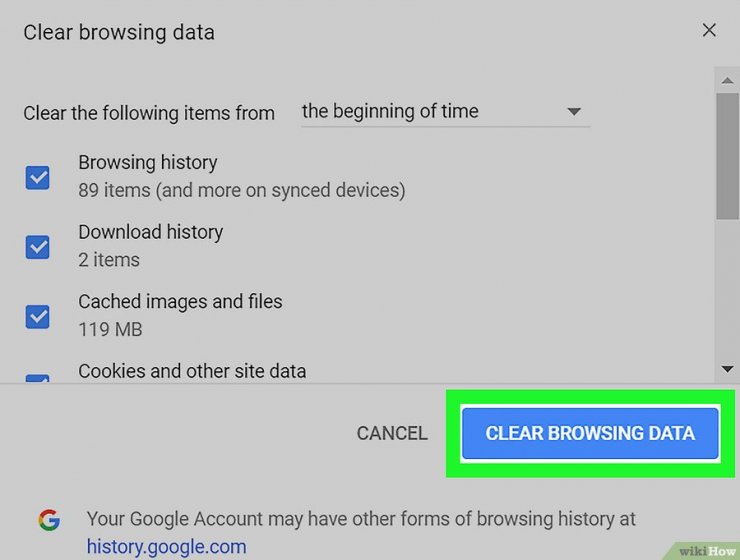This screenshot has height=560, width=740.
Task: Toggle Cookies and other site data checkbox
Action: (37, 378)
